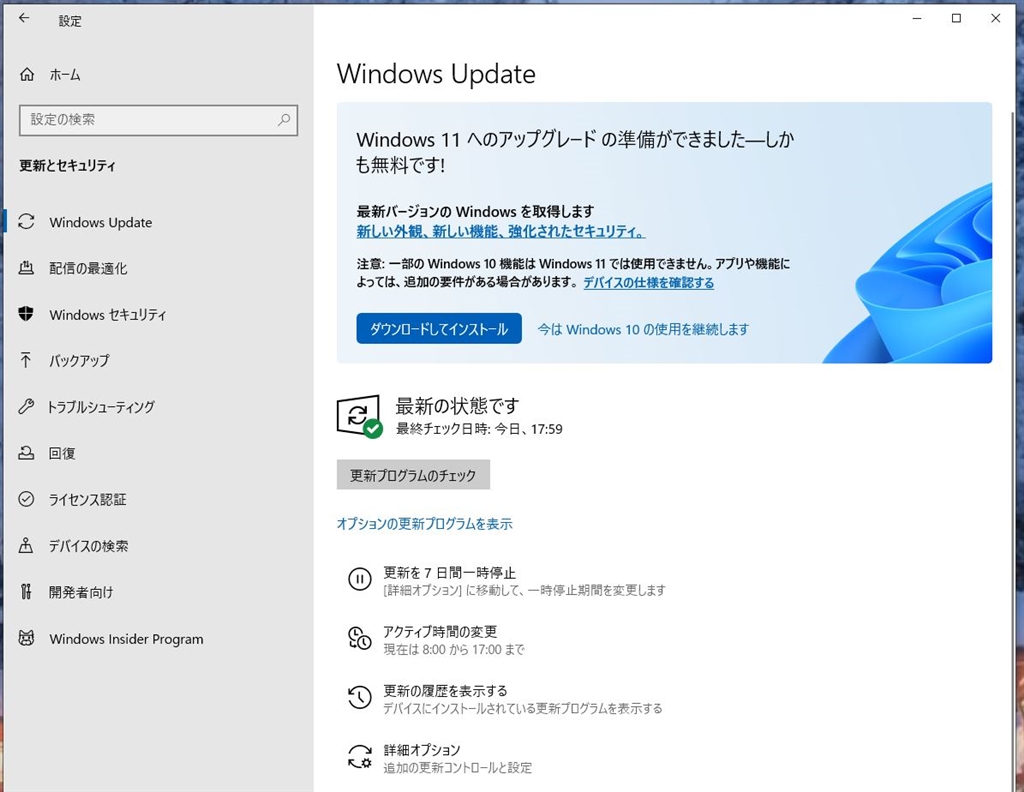The width and height of the screenshot is (1024, 792).
Task: Click ダウンロードしてインストール button
Action: click(x=439, y=328)
